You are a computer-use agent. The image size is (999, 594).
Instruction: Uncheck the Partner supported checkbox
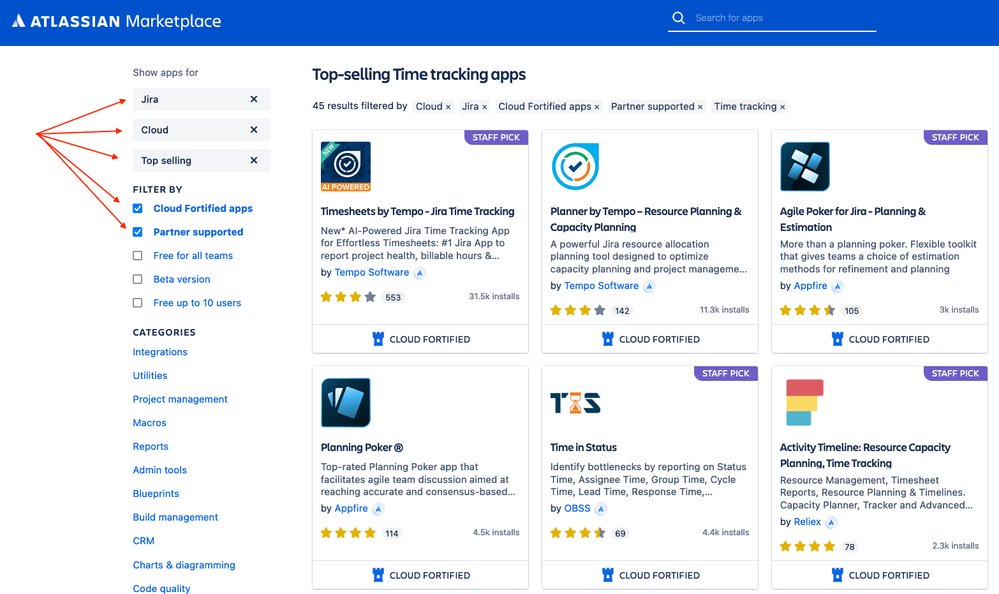(138, 232)
